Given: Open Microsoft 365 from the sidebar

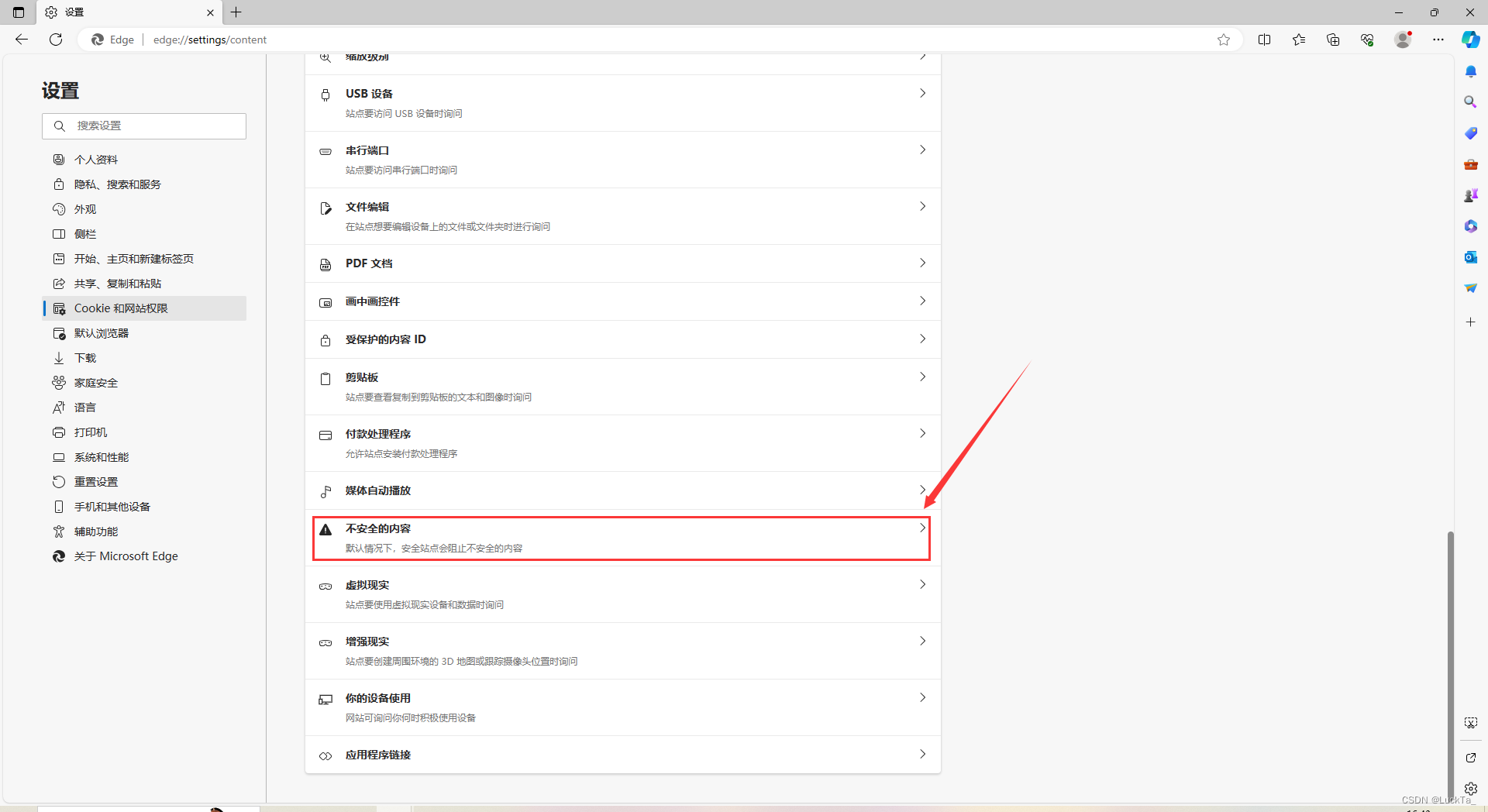Looking at the screenshot, I should point(1470,225).
